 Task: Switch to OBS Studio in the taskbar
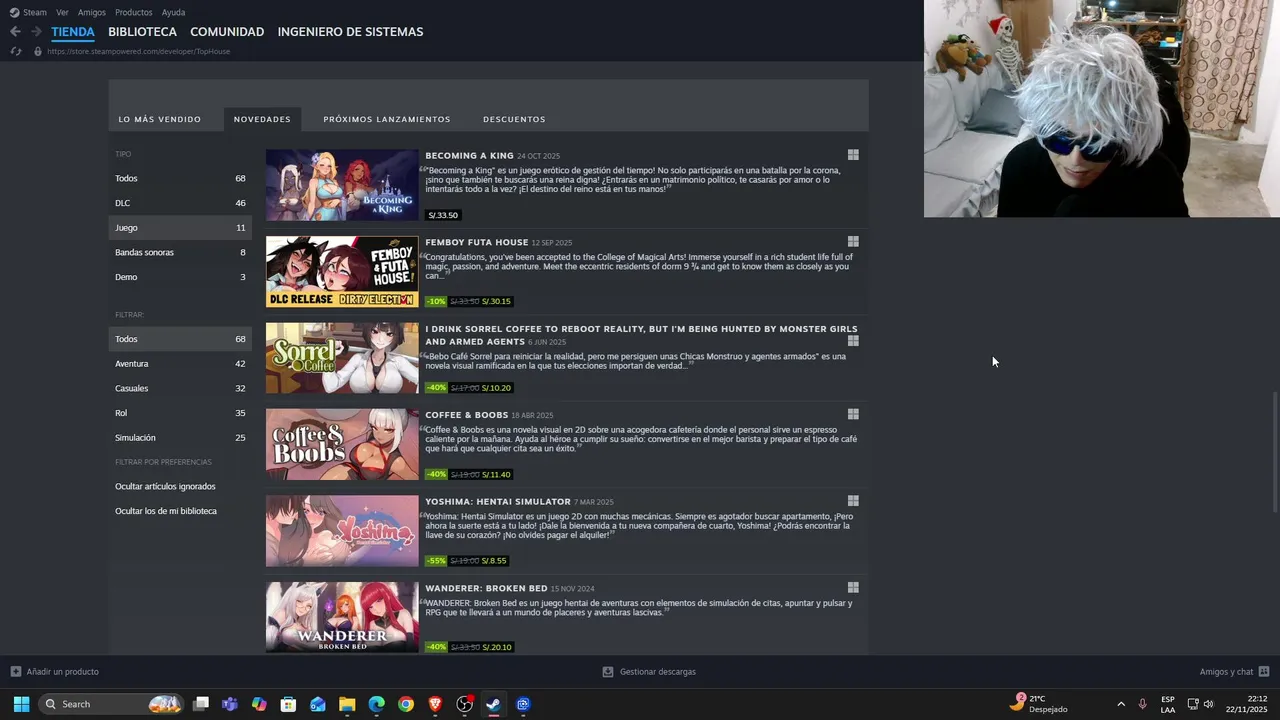[464, 704]
